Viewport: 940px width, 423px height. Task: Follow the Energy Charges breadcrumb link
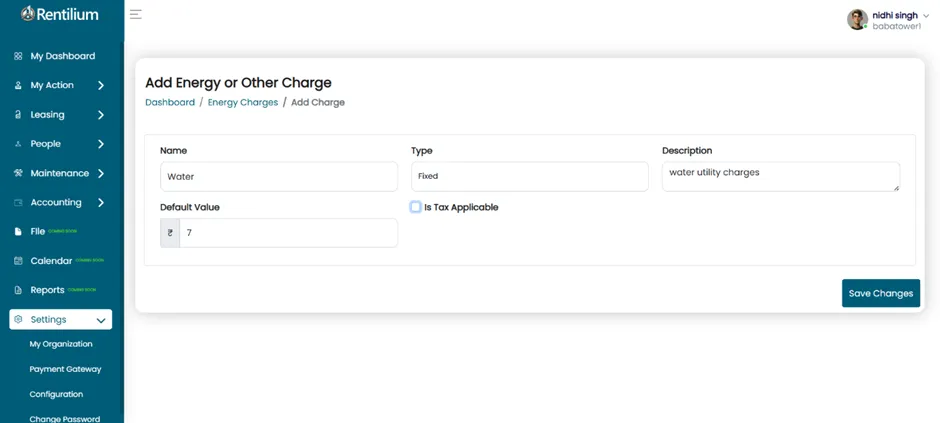pyautogui.click(x=243, y=102)
